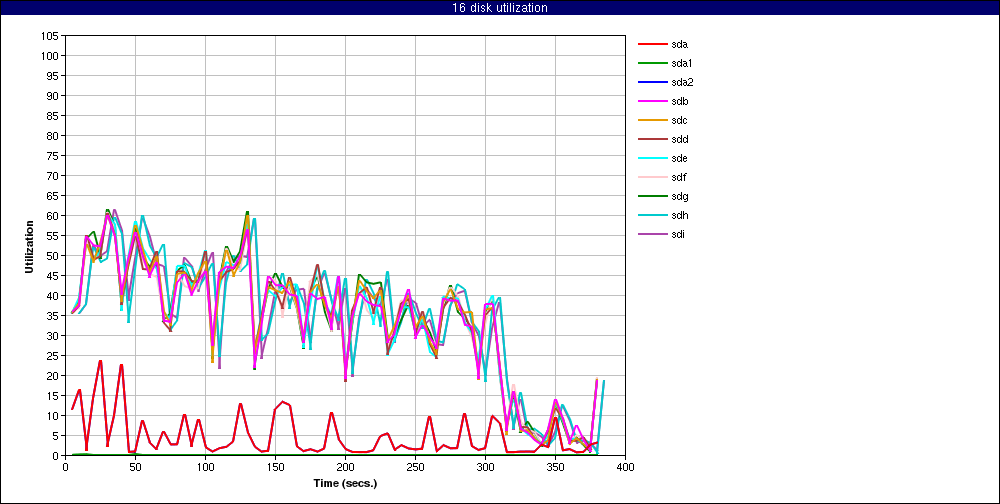1000x504 pixels.
Task: Click the 105 y-axis tick label
Action: [52, 36]
